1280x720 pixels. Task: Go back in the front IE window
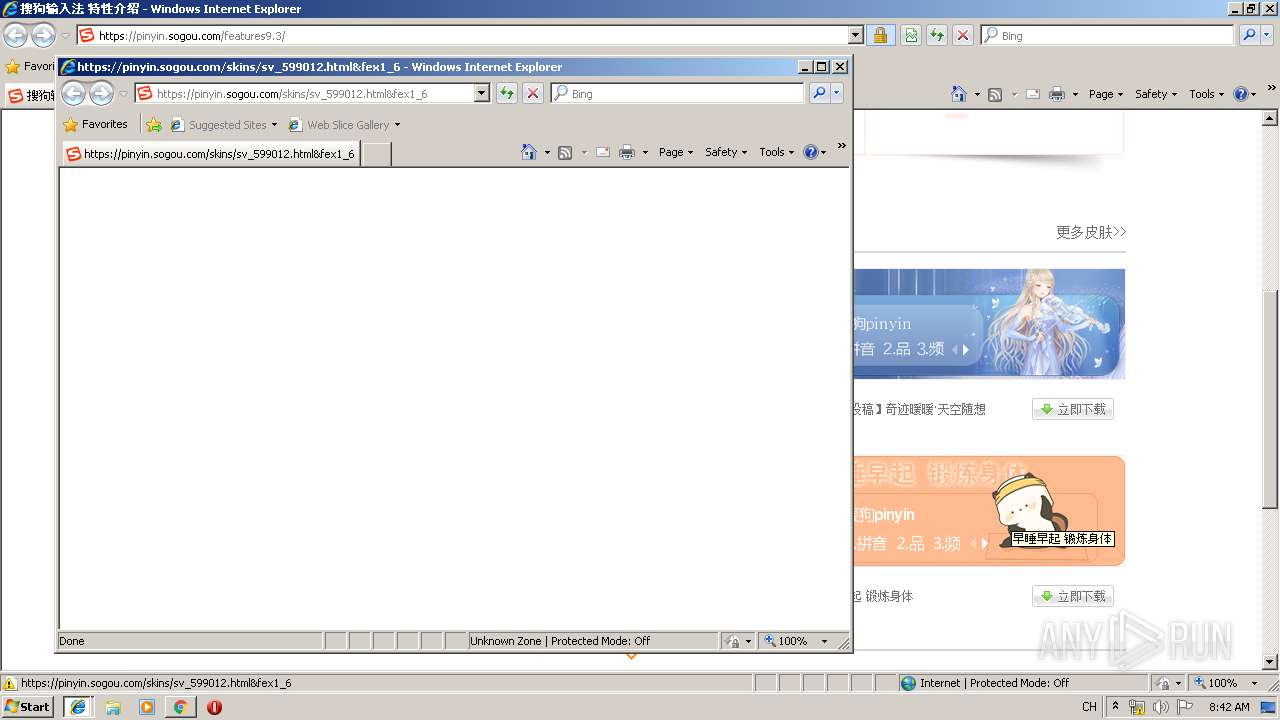click(x=74, y=93)
